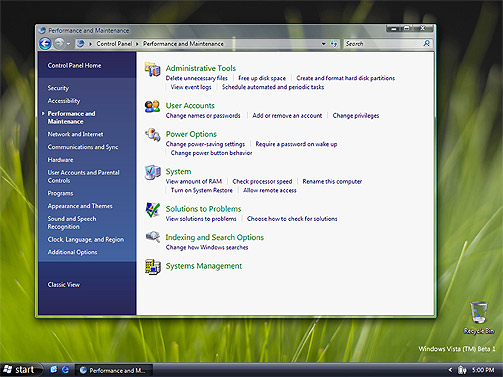Click Allow remote access link

[270, 190]
